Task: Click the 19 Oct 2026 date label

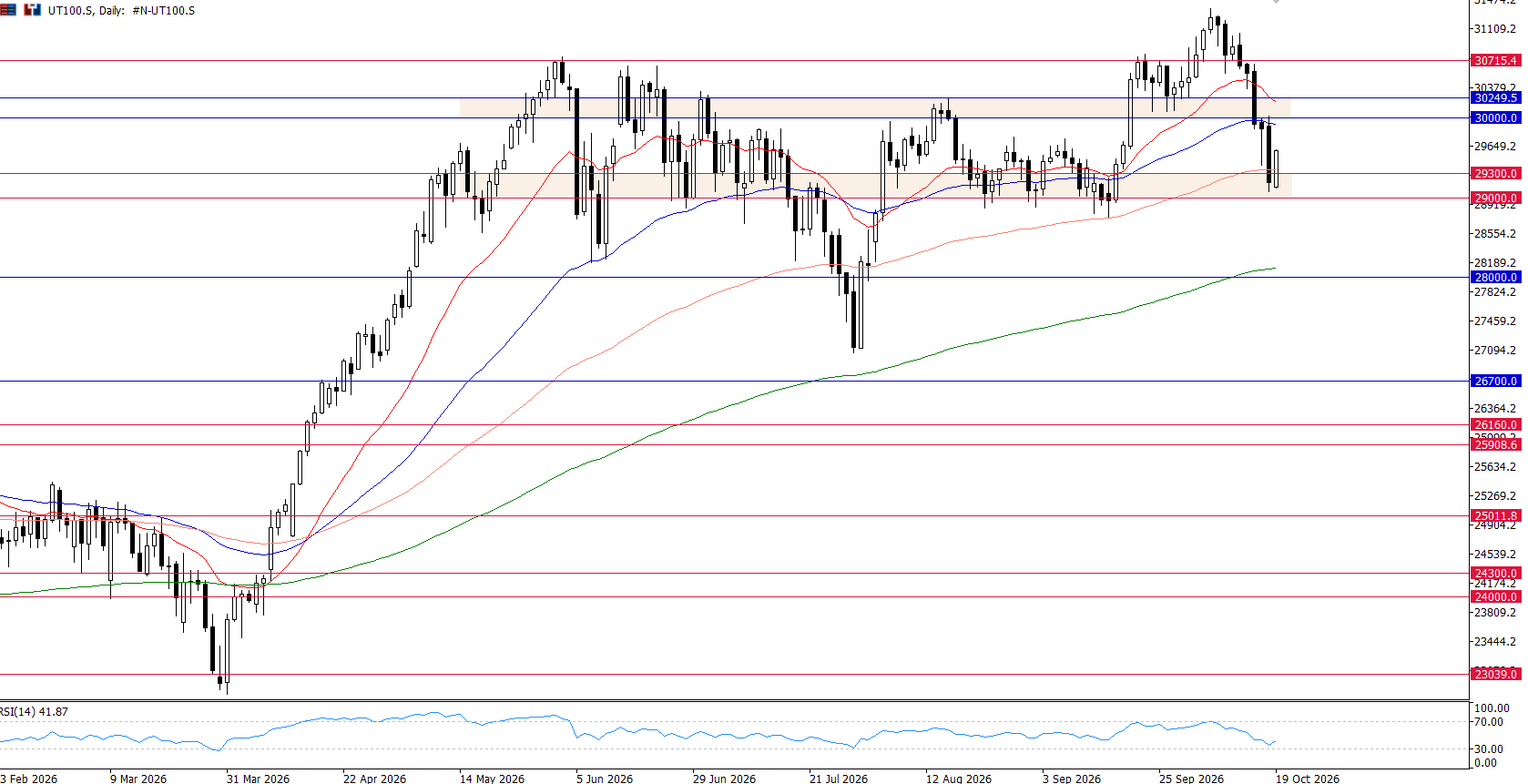Action: [1308, 779]
